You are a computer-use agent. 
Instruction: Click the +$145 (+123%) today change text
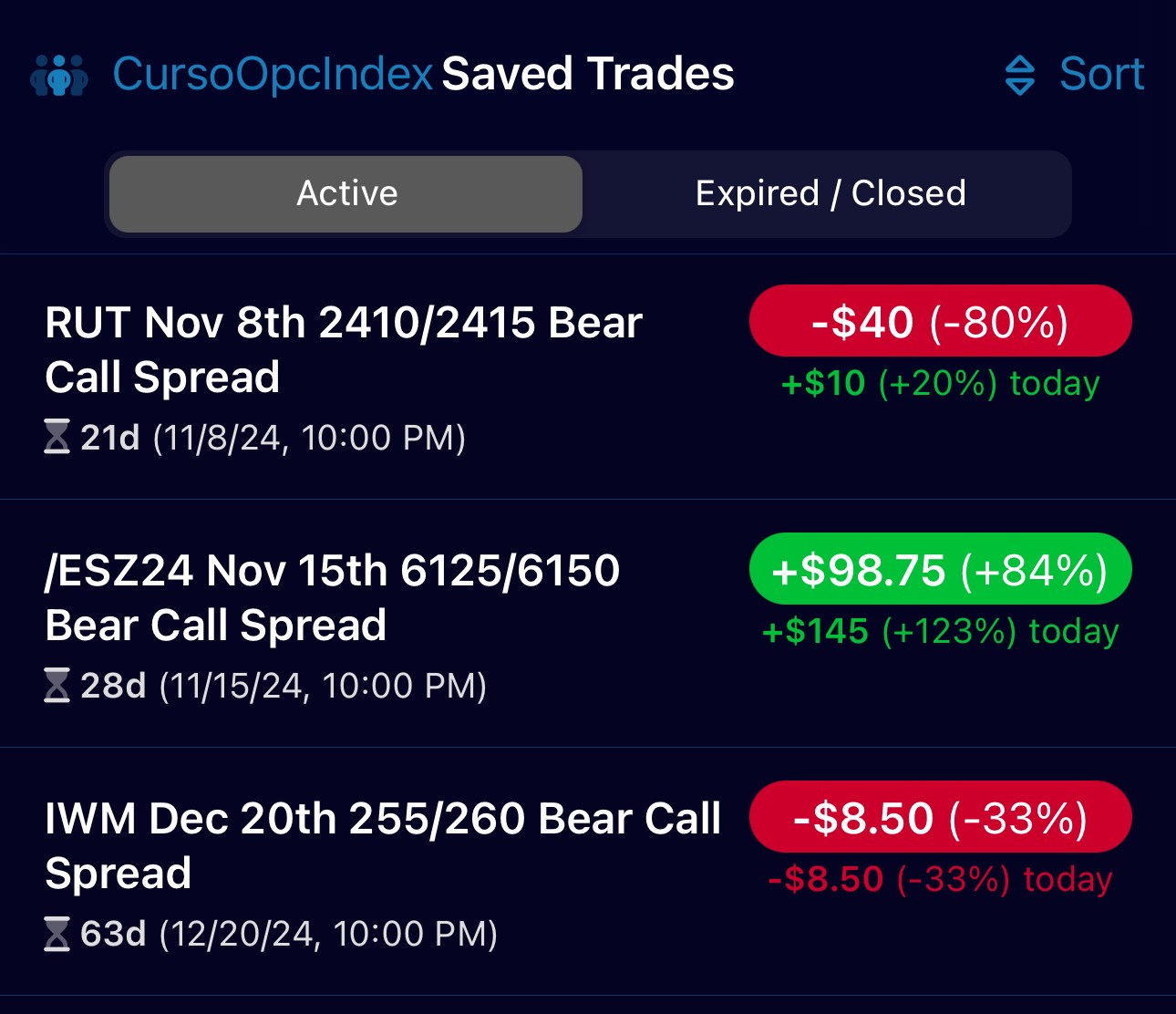pos(940,631)
